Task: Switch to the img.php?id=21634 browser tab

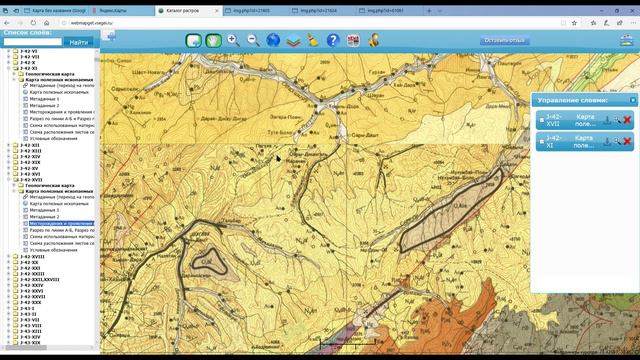Action: tap(323, 11)
